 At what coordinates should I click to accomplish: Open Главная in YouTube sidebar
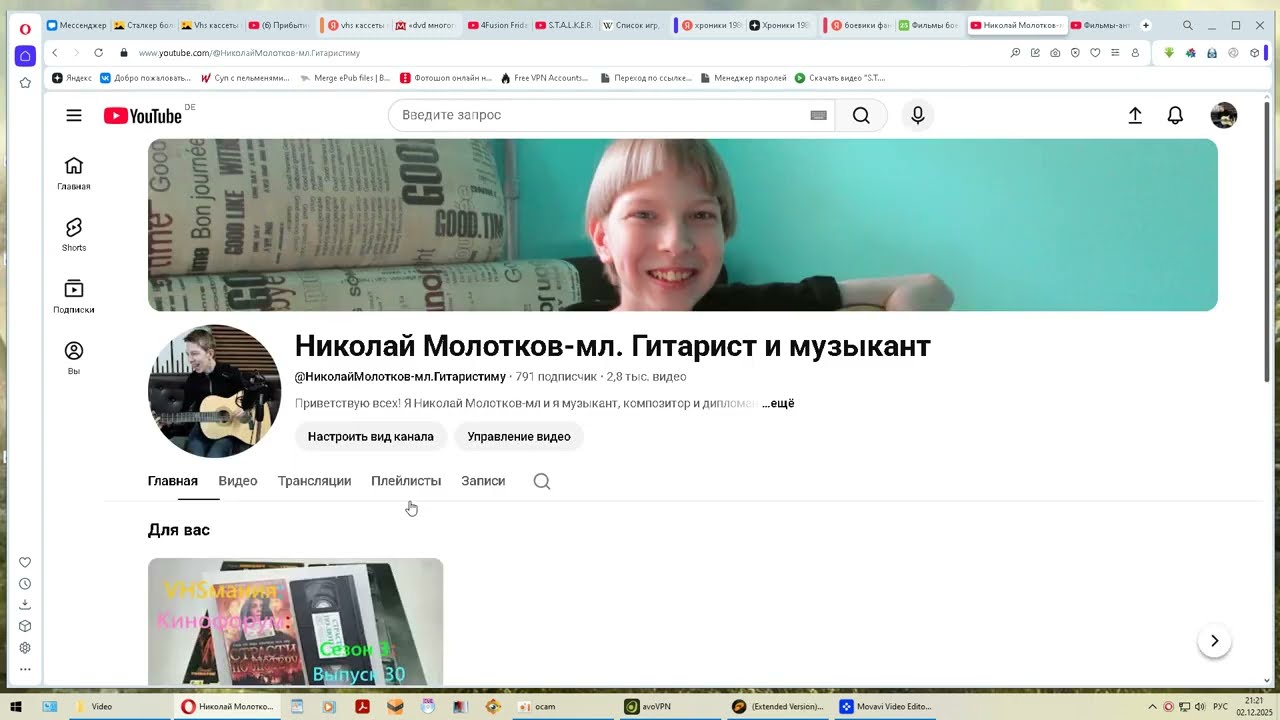tap(74, 173)
